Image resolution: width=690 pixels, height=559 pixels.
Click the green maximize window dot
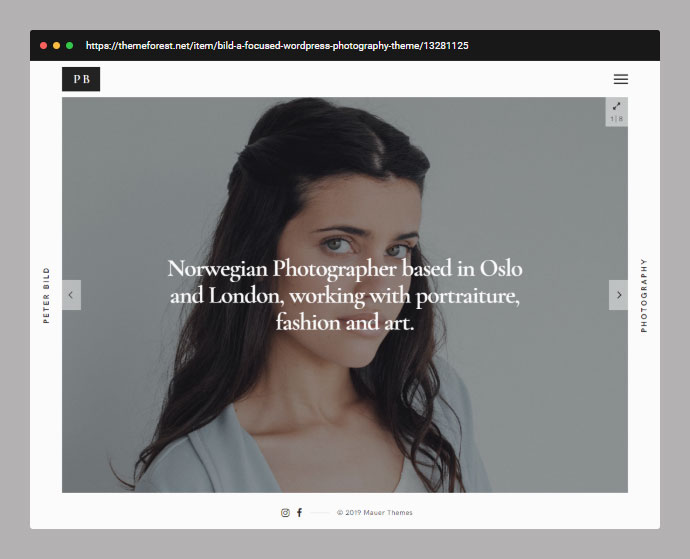coord(70,45)
